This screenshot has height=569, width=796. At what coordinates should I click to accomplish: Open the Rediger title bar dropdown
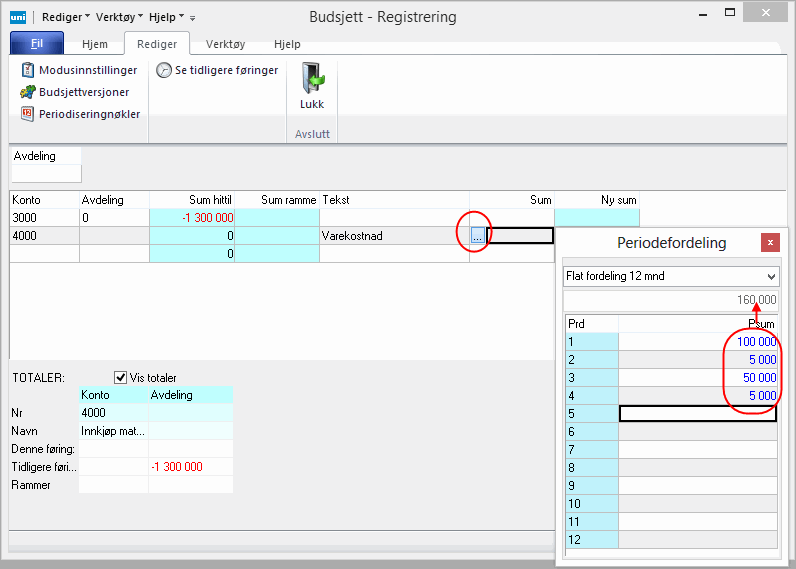tap(66, 17)
